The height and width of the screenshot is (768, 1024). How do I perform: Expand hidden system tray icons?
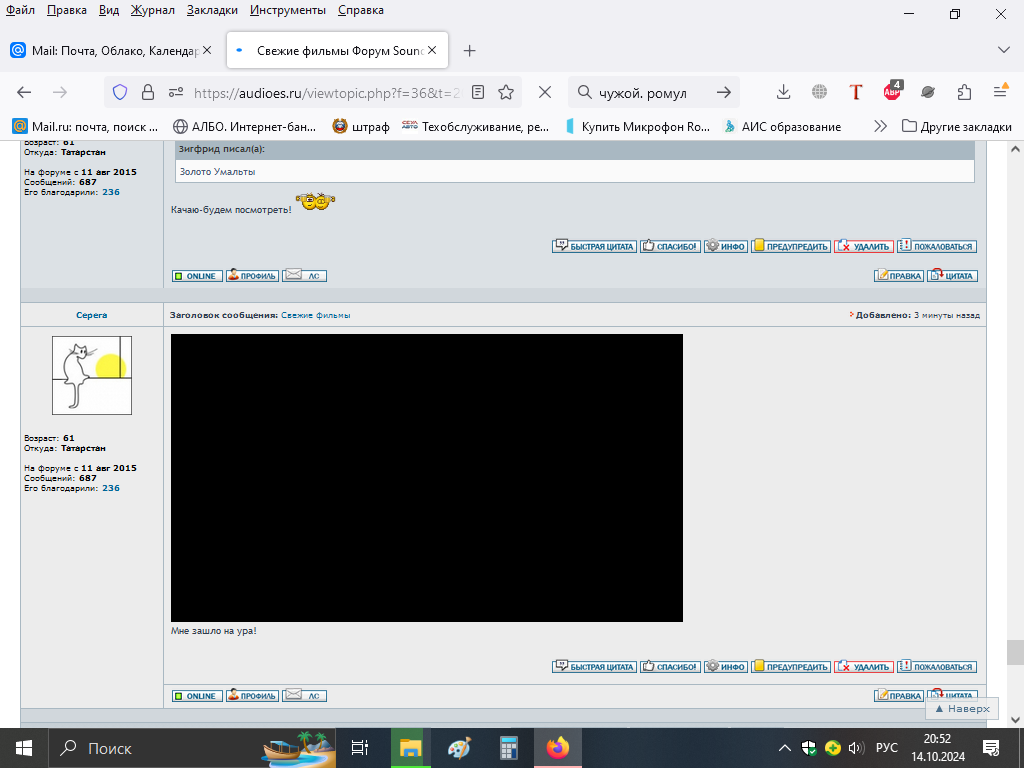tap(786, 748)
